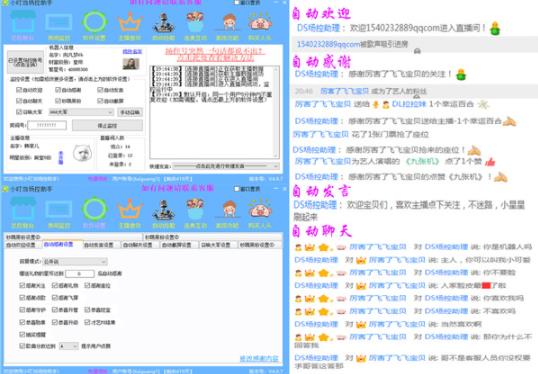Click the red underlined notice link above the log
The height and width of the screenshot is (374, 538).
pos(214,54)
